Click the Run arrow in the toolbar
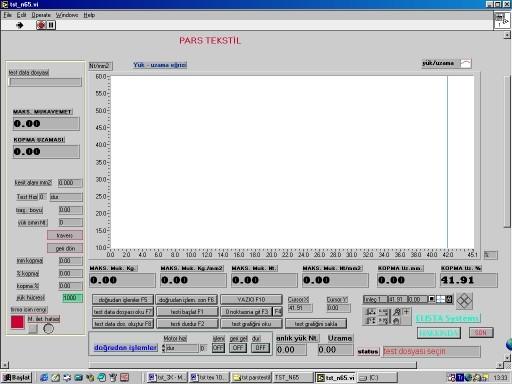 (20, 25)
